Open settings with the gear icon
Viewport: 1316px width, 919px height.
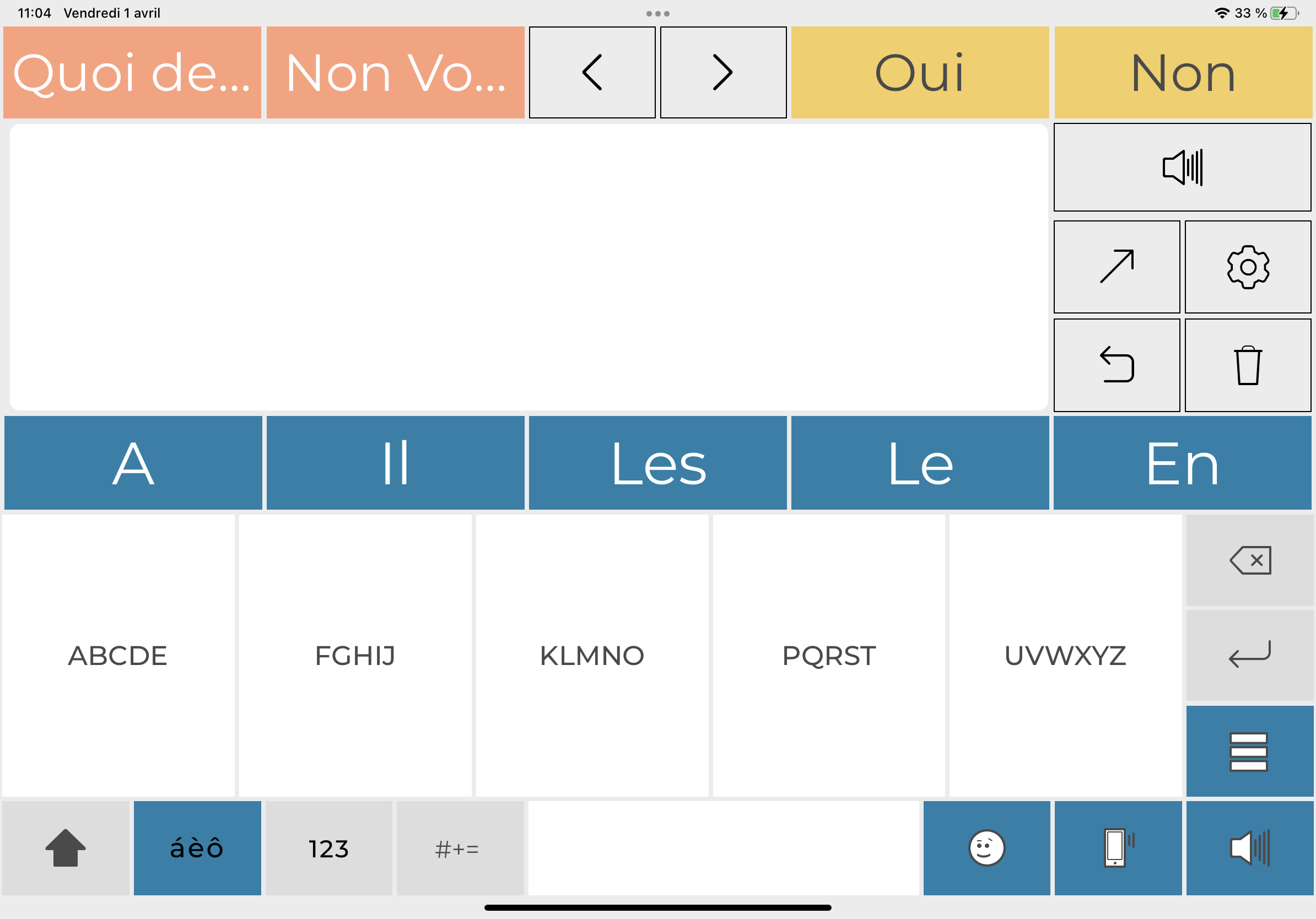pyautogui.click(x=1248, y=267)
